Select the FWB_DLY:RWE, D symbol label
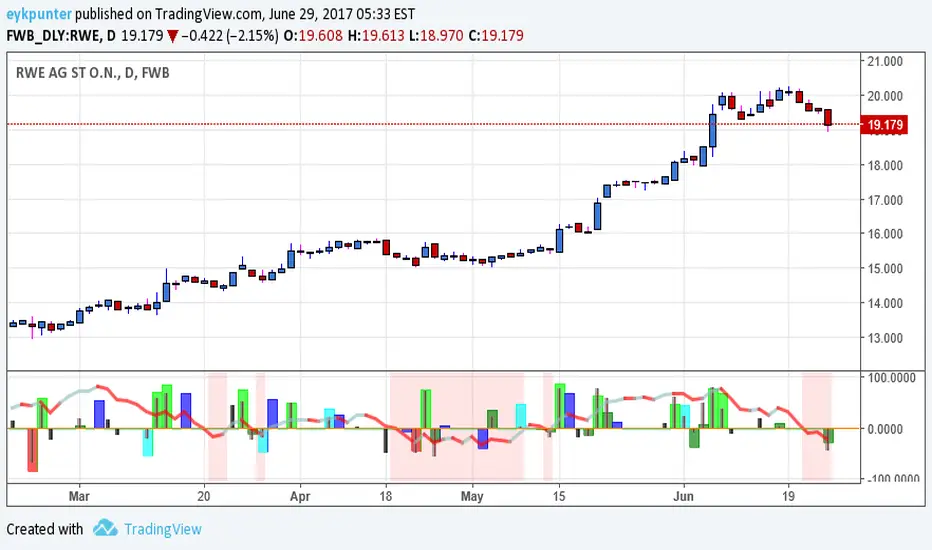 coord(61,36)
